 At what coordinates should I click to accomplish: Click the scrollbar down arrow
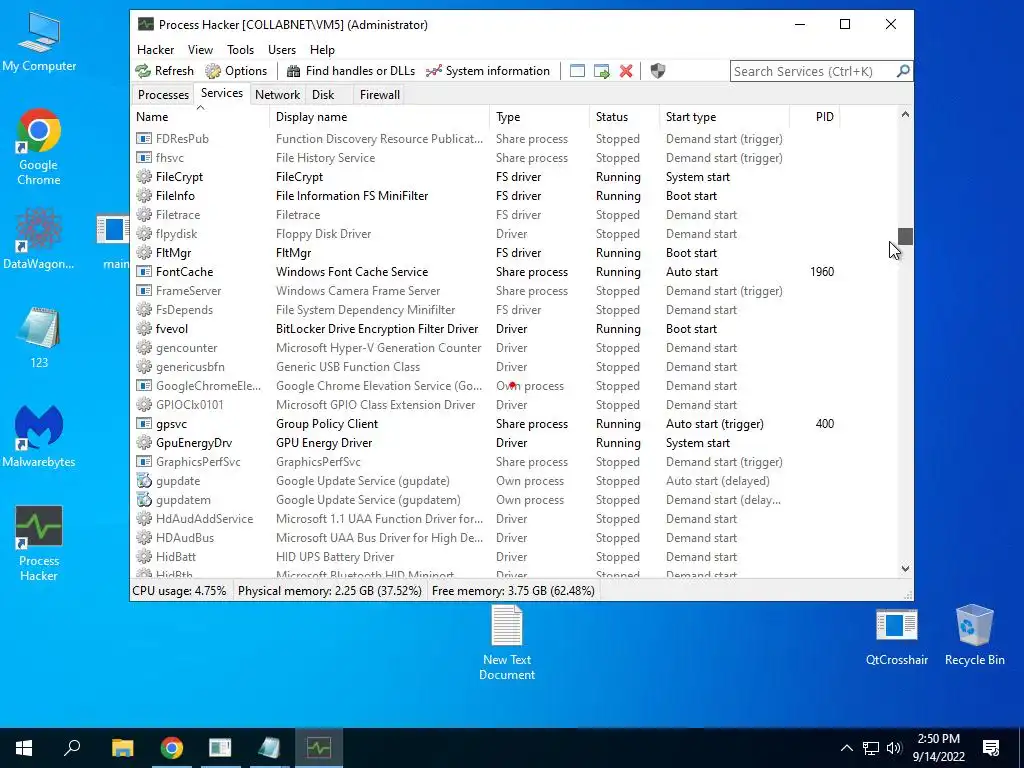pos(904,568)
